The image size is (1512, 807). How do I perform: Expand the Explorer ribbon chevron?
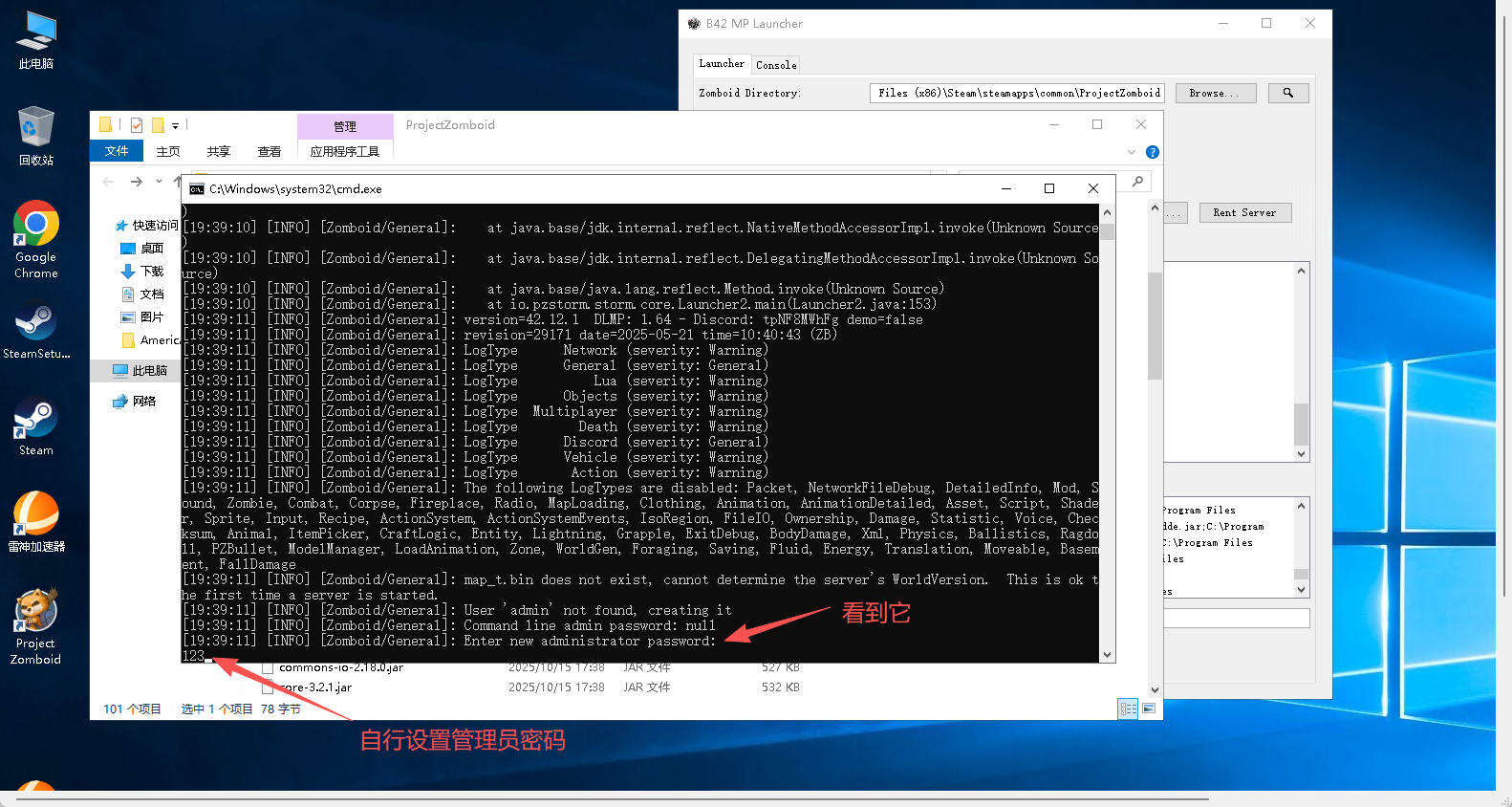(1132, 152)
